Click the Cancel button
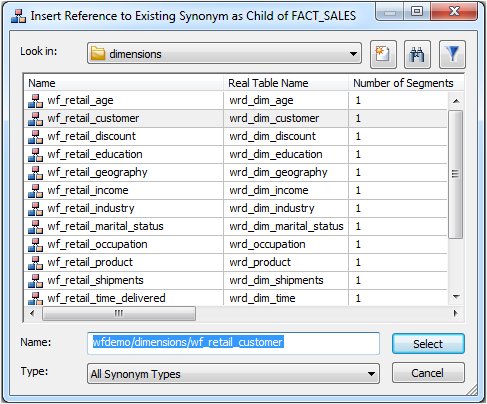Screen dimensions: 487x404 [428, 373]
